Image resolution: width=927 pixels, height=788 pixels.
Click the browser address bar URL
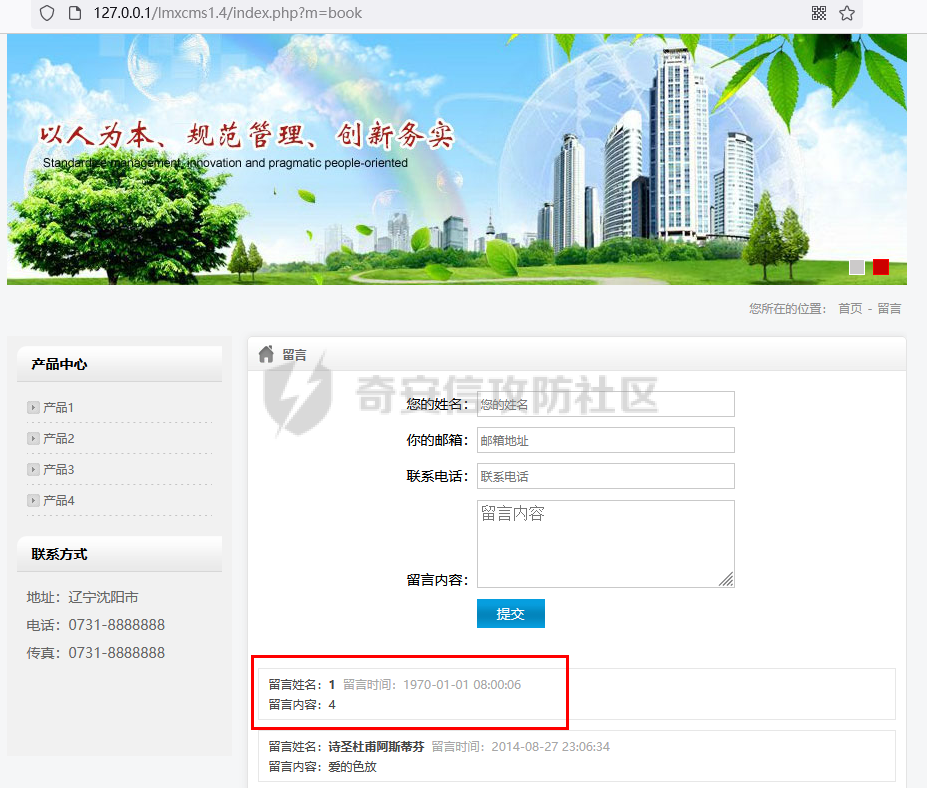(228, 13)
